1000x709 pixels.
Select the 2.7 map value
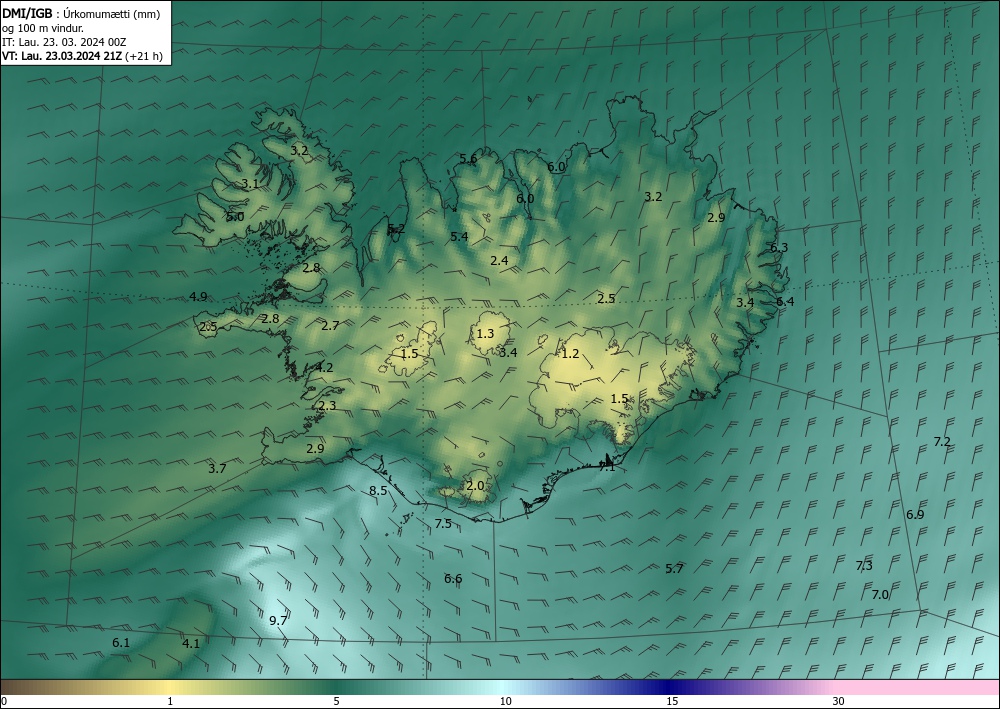tap(330, 326)
